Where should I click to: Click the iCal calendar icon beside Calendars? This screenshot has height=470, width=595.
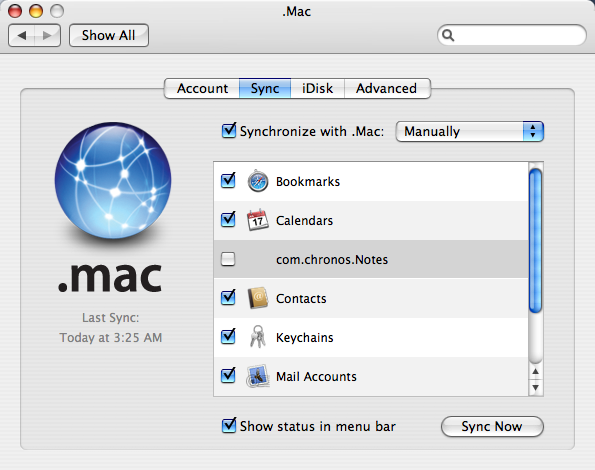coord(258,220)
